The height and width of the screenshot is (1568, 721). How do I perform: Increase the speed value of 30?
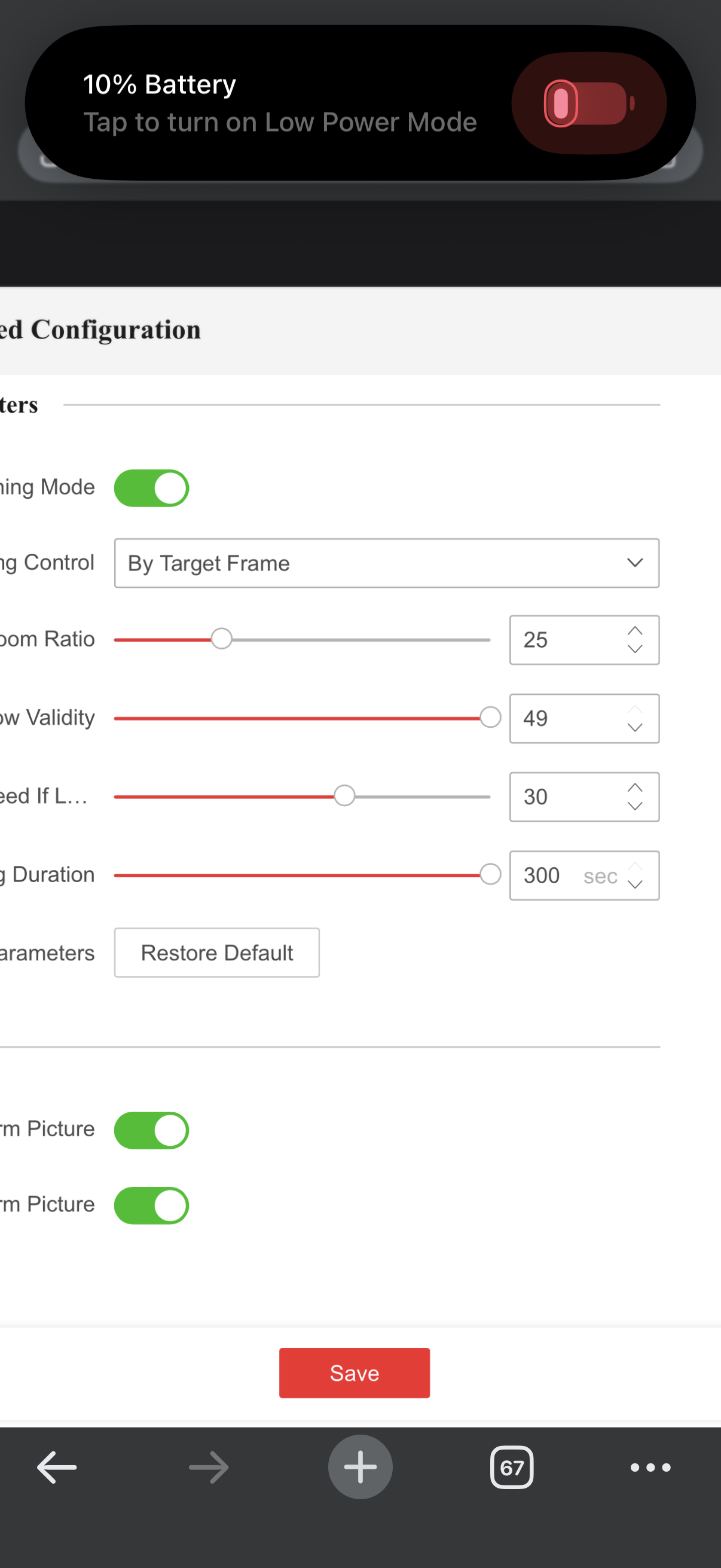click(x=634, y=788)
